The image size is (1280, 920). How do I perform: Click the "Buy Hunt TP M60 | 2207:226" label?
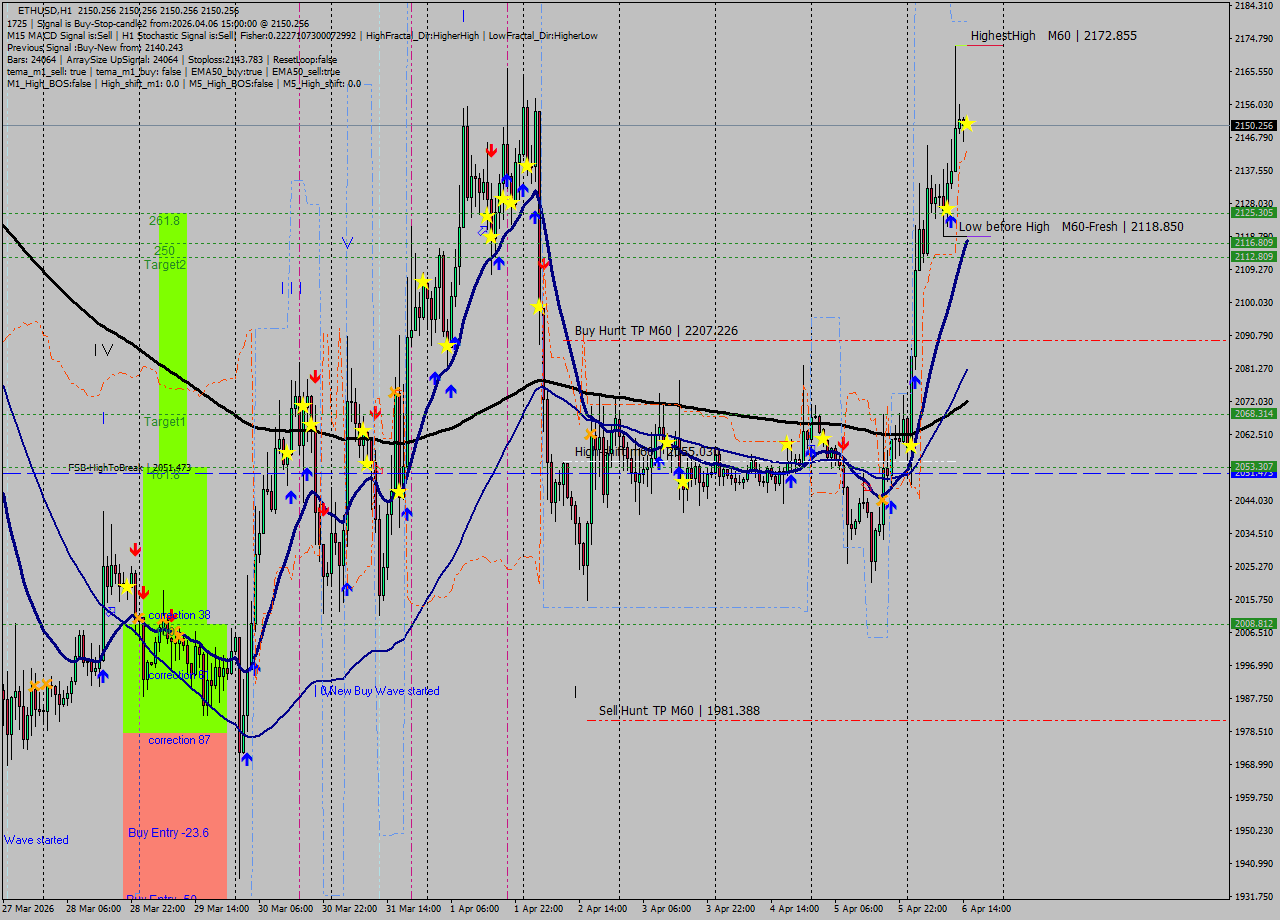(x=655, y=330)
